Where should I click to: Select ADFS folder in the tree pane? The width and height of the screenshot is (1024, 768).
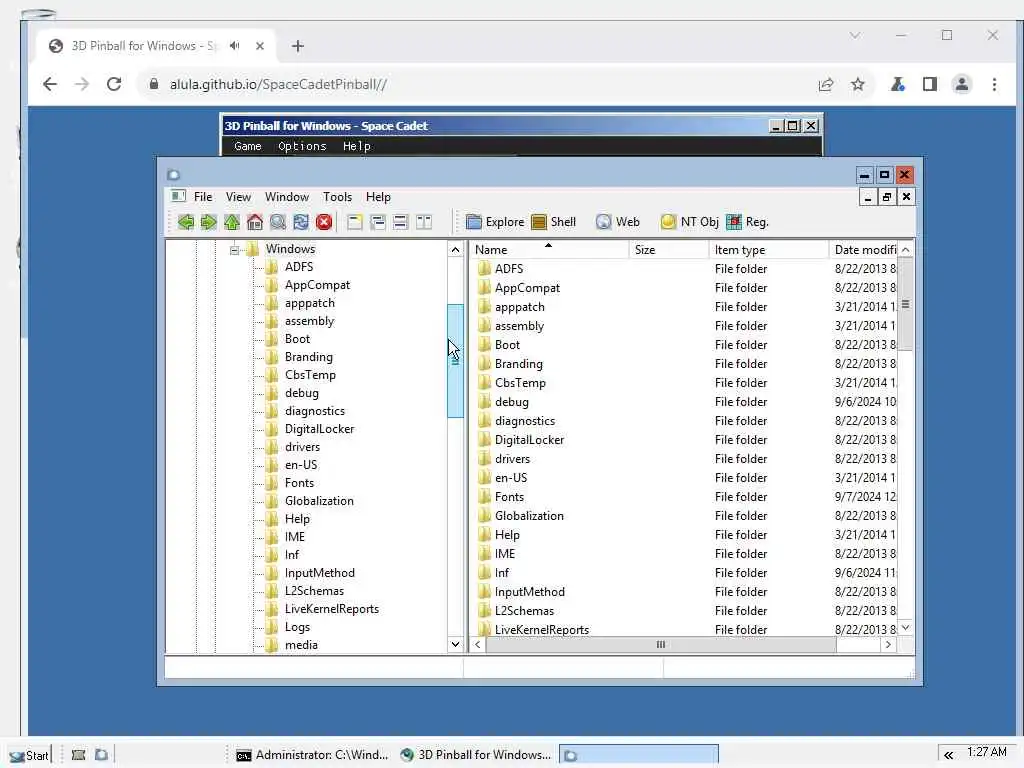(298, 266)
